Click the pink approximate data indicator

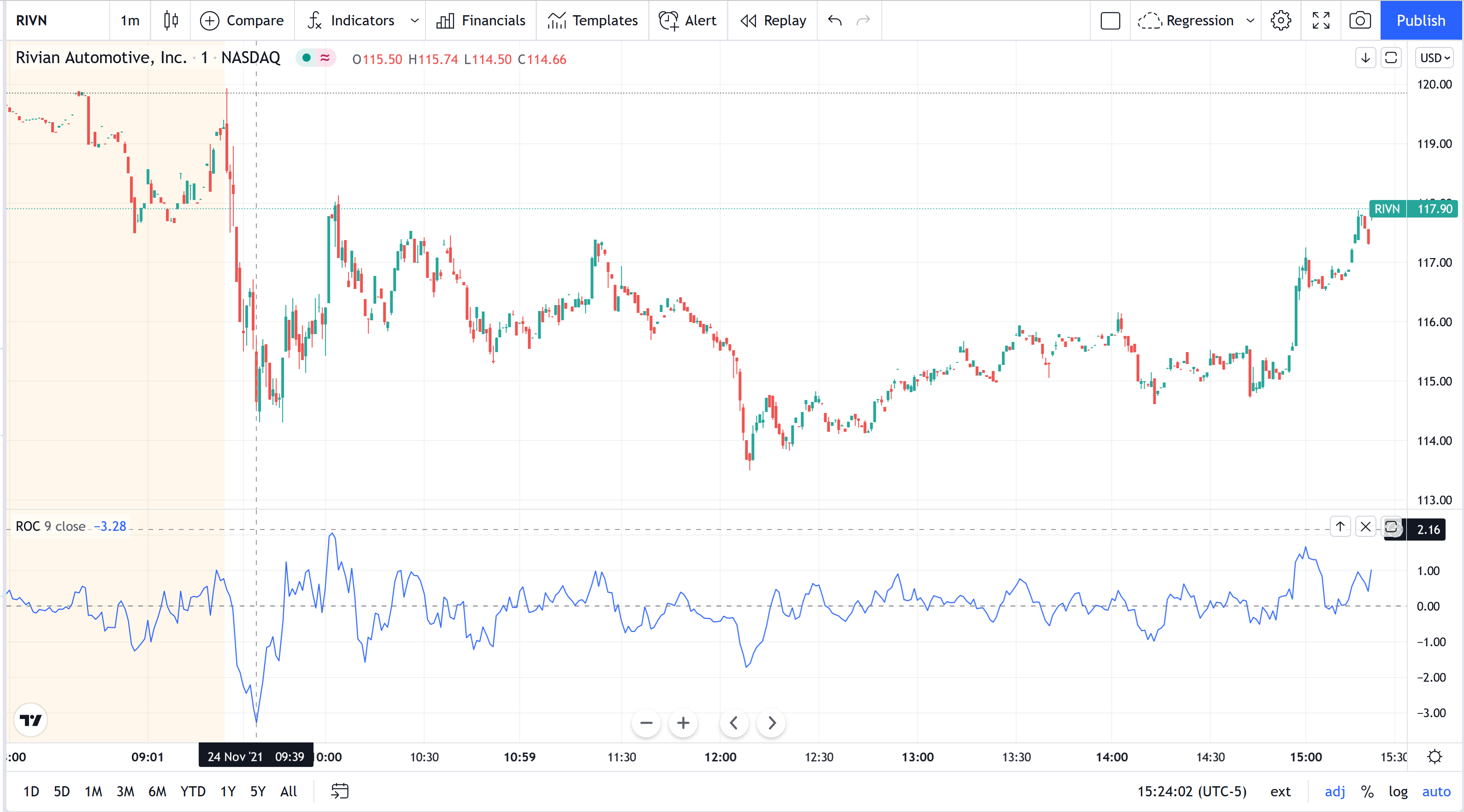click(325, 58)
